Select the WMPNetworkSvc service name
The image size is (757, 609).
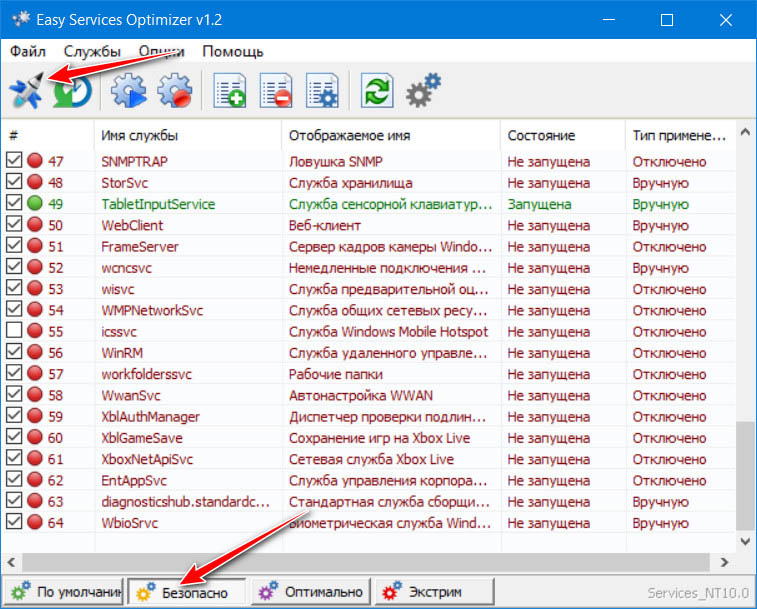tap(152, 310)
